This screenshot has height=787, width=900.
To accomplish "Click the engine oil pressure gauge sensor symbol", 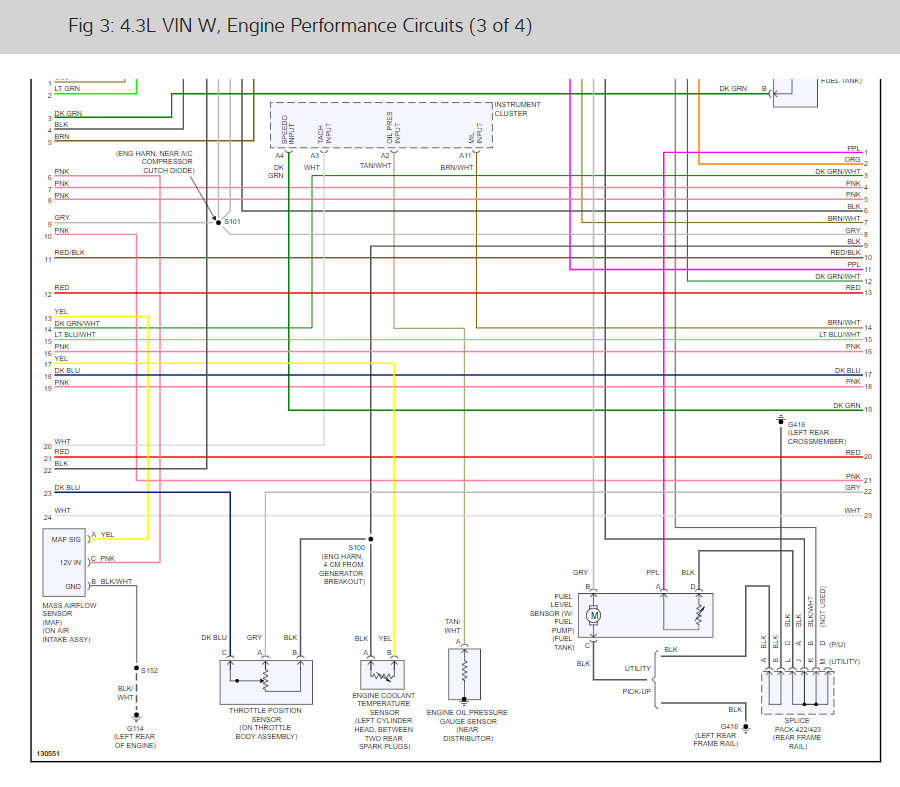I will click(x=464, y=674).
